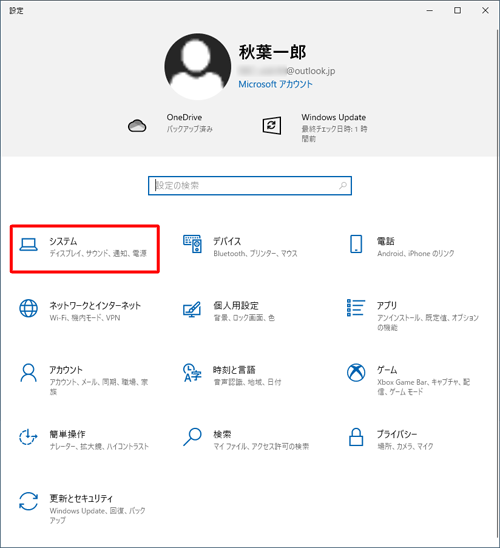Focus the 設定の検索 input field
500x548 pixels.
click(x=250, y=186)
